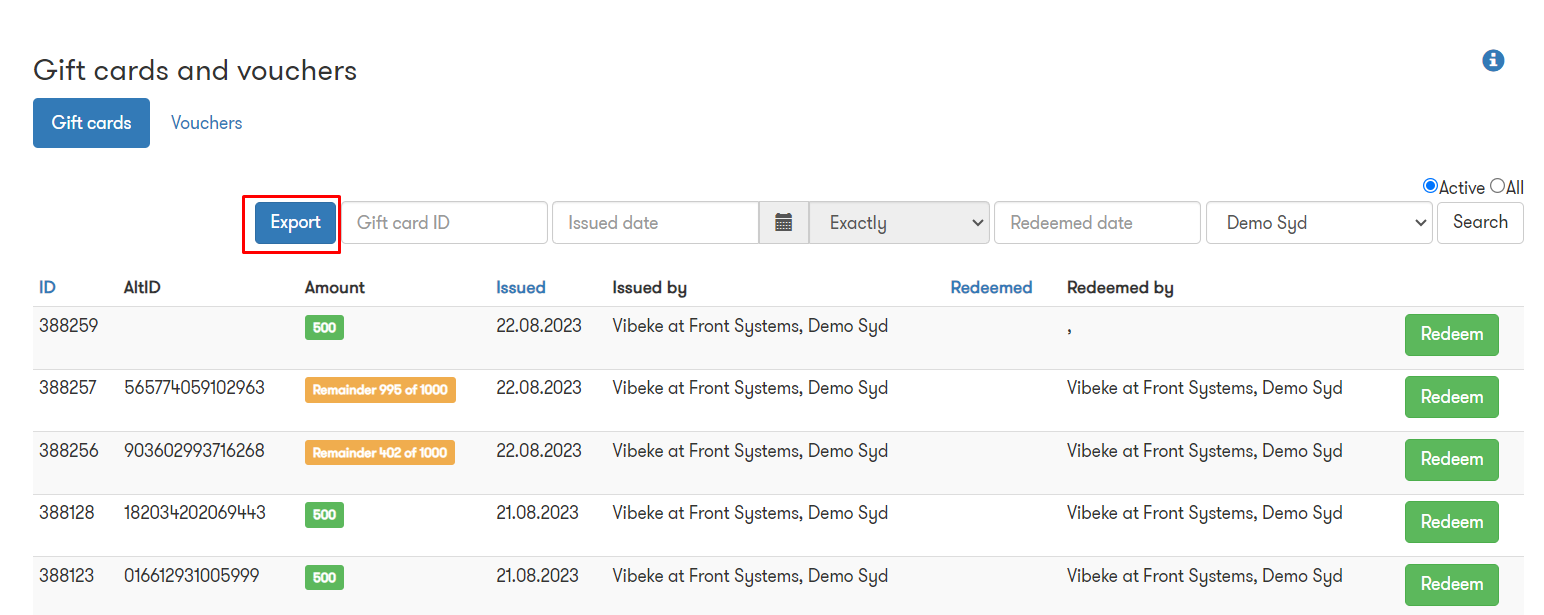Redeem gift card 388259
The image size is (1544, 615).
(1452, 334)
